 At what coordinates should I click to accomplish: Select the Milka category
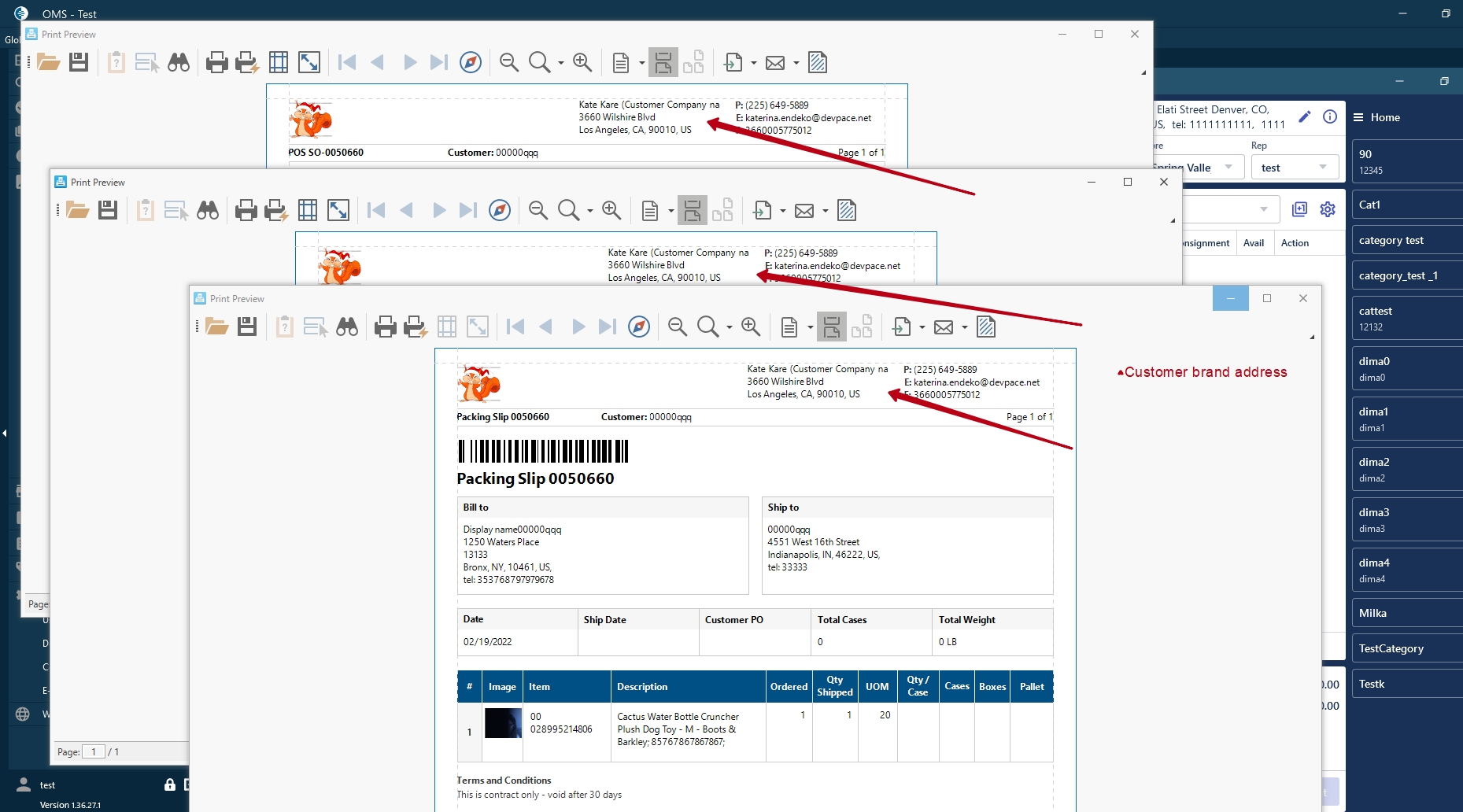pos(1407,613)
